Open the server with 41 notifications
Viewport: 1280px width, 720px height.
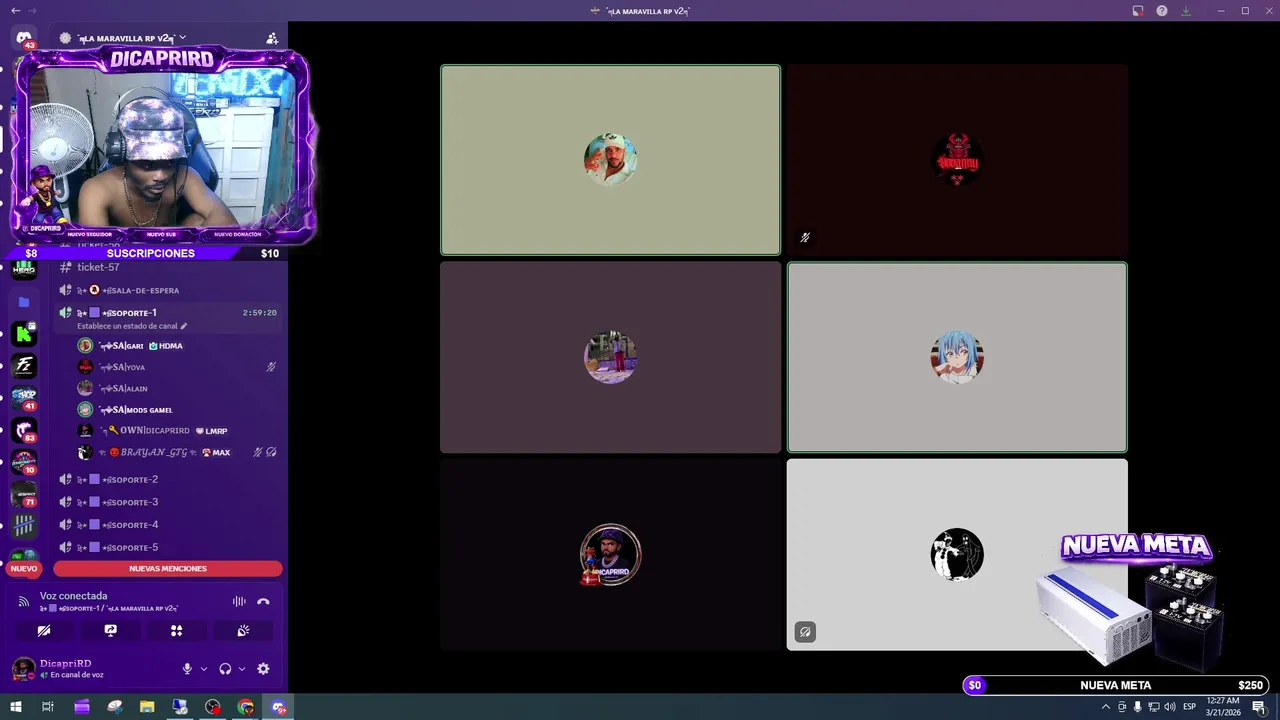24,398
